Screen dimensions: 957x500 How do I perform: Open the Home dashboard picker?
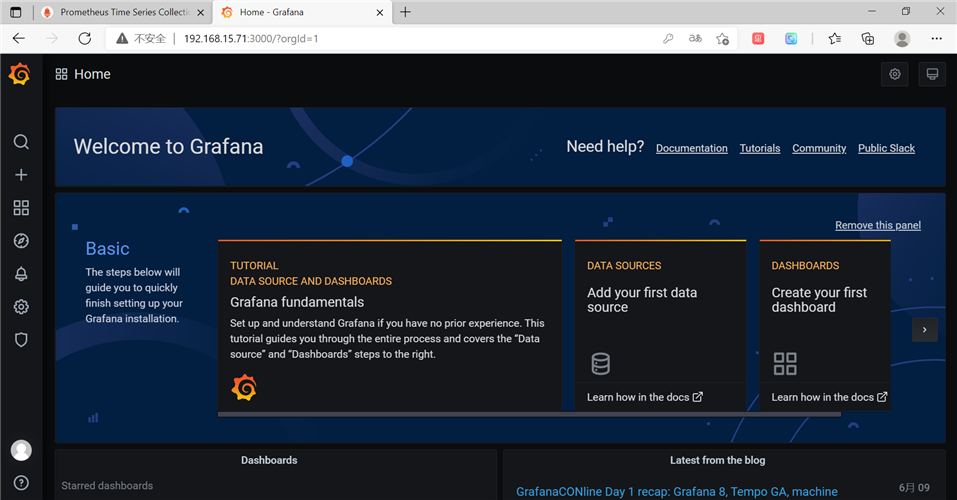(83, 74)
